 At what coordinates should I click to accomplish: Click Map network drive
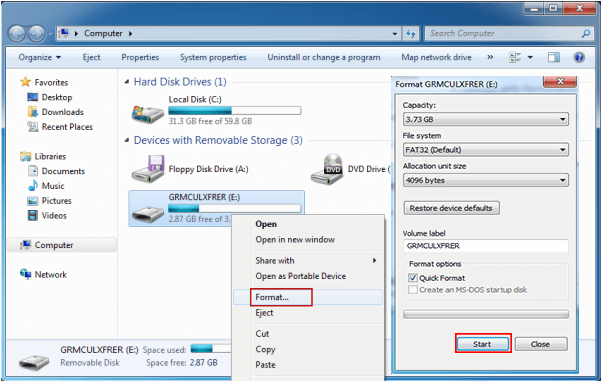(x=437, y=57)
